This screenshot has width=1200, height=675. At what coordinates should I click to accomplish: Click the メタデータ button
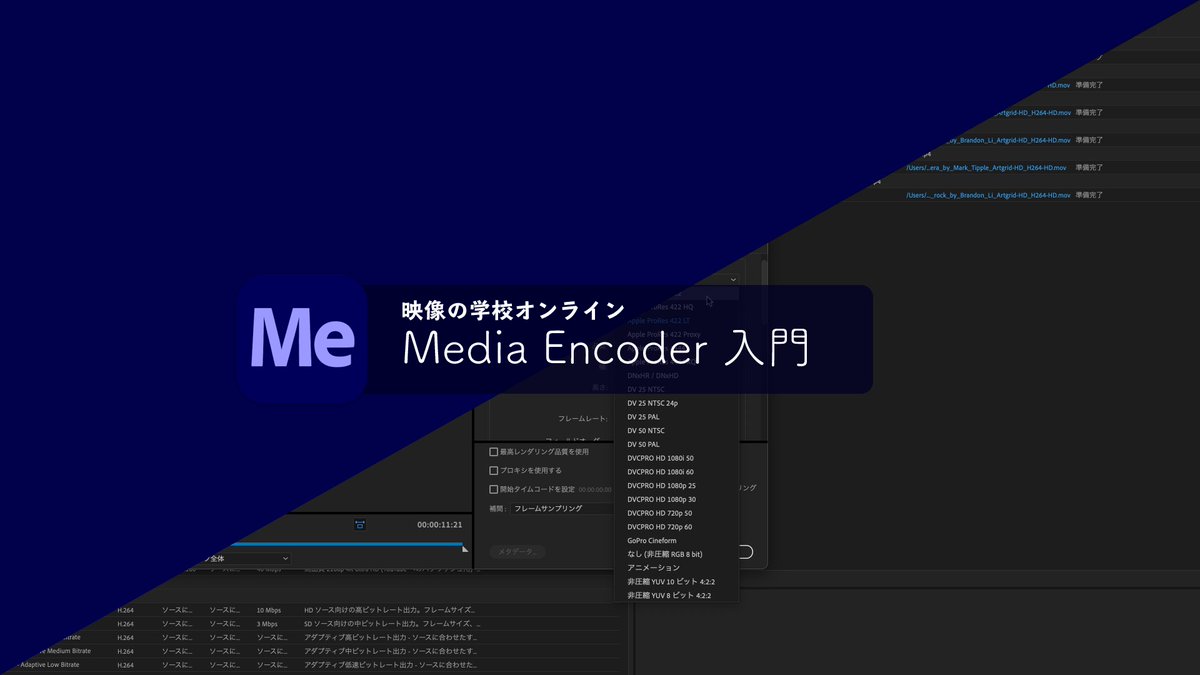pyautogui.click(x=517, y=552)
